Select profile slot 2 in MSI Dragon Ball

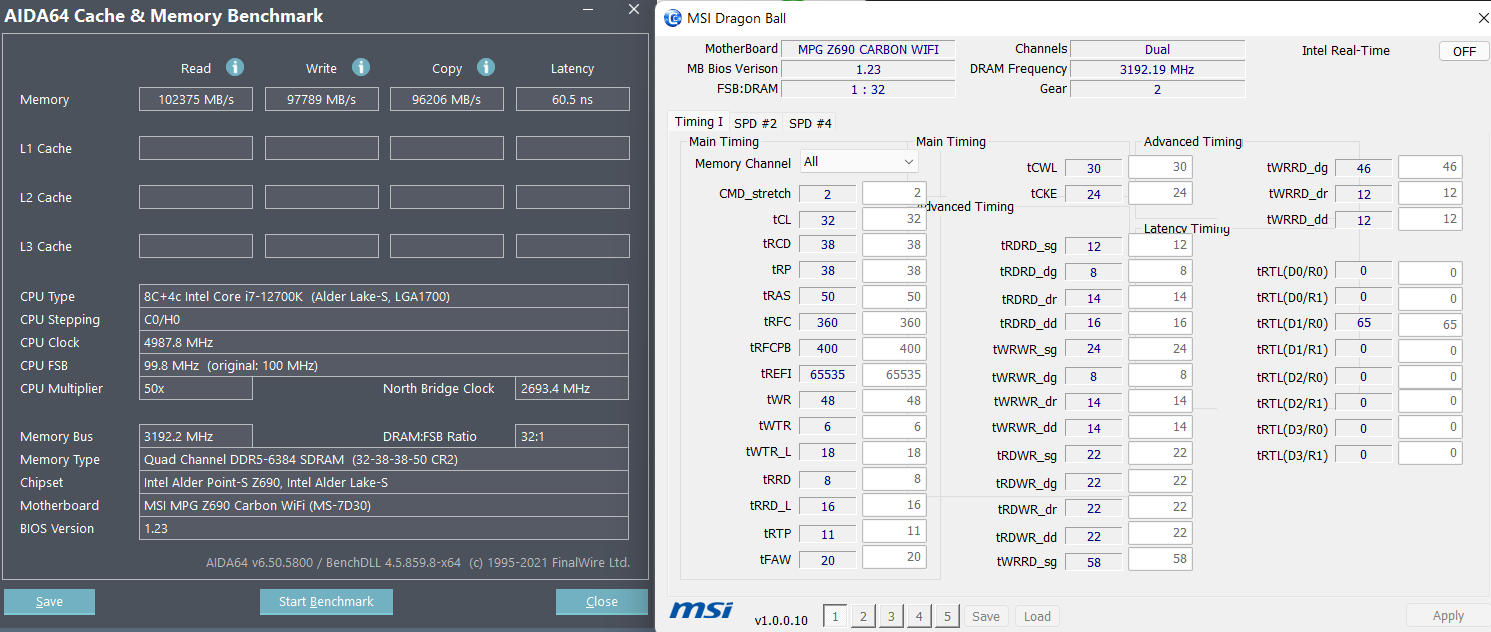863,616
